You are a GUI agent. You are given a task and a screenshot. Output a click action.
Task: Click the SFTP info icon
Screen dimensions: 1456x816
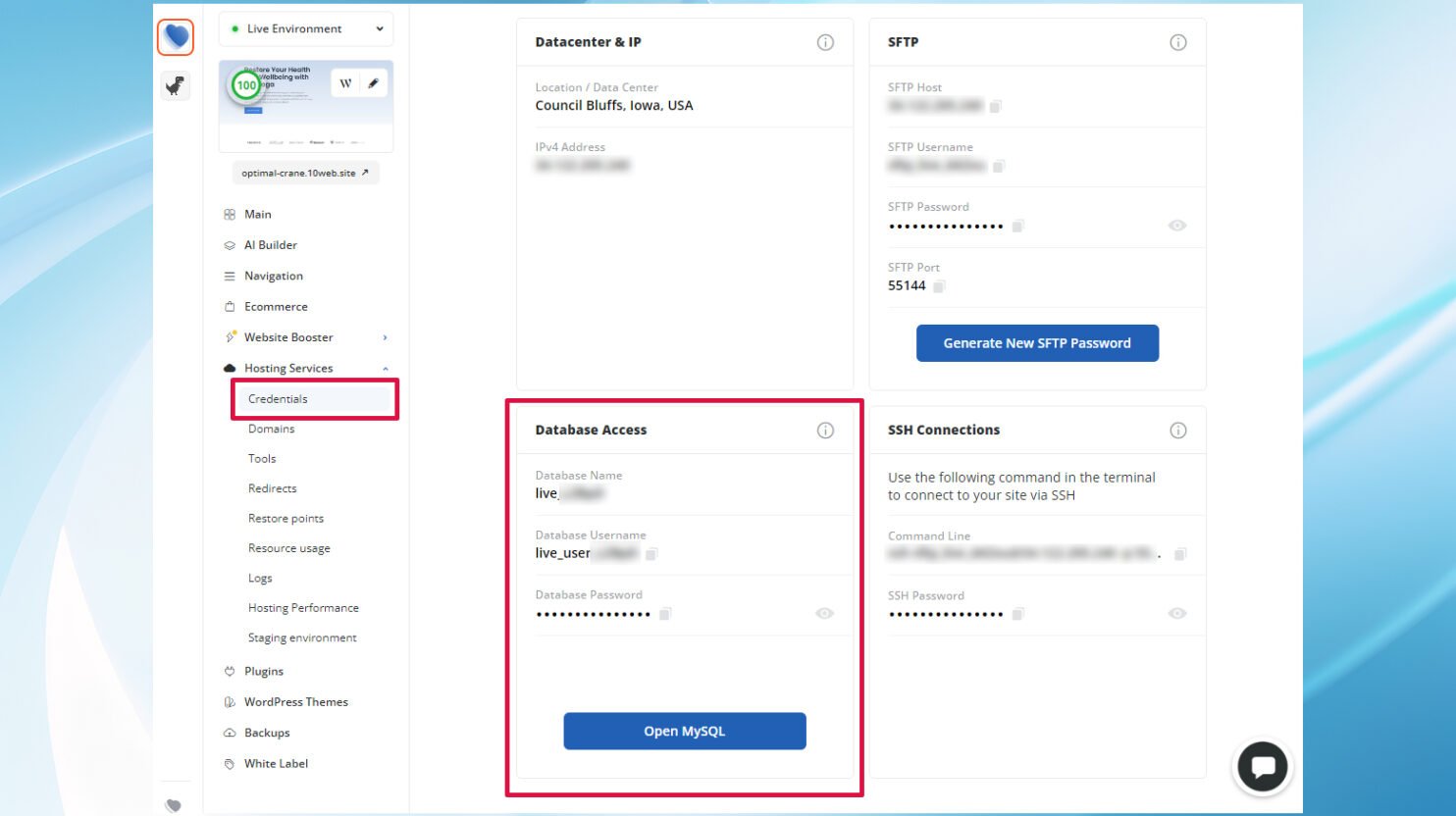1178,42
